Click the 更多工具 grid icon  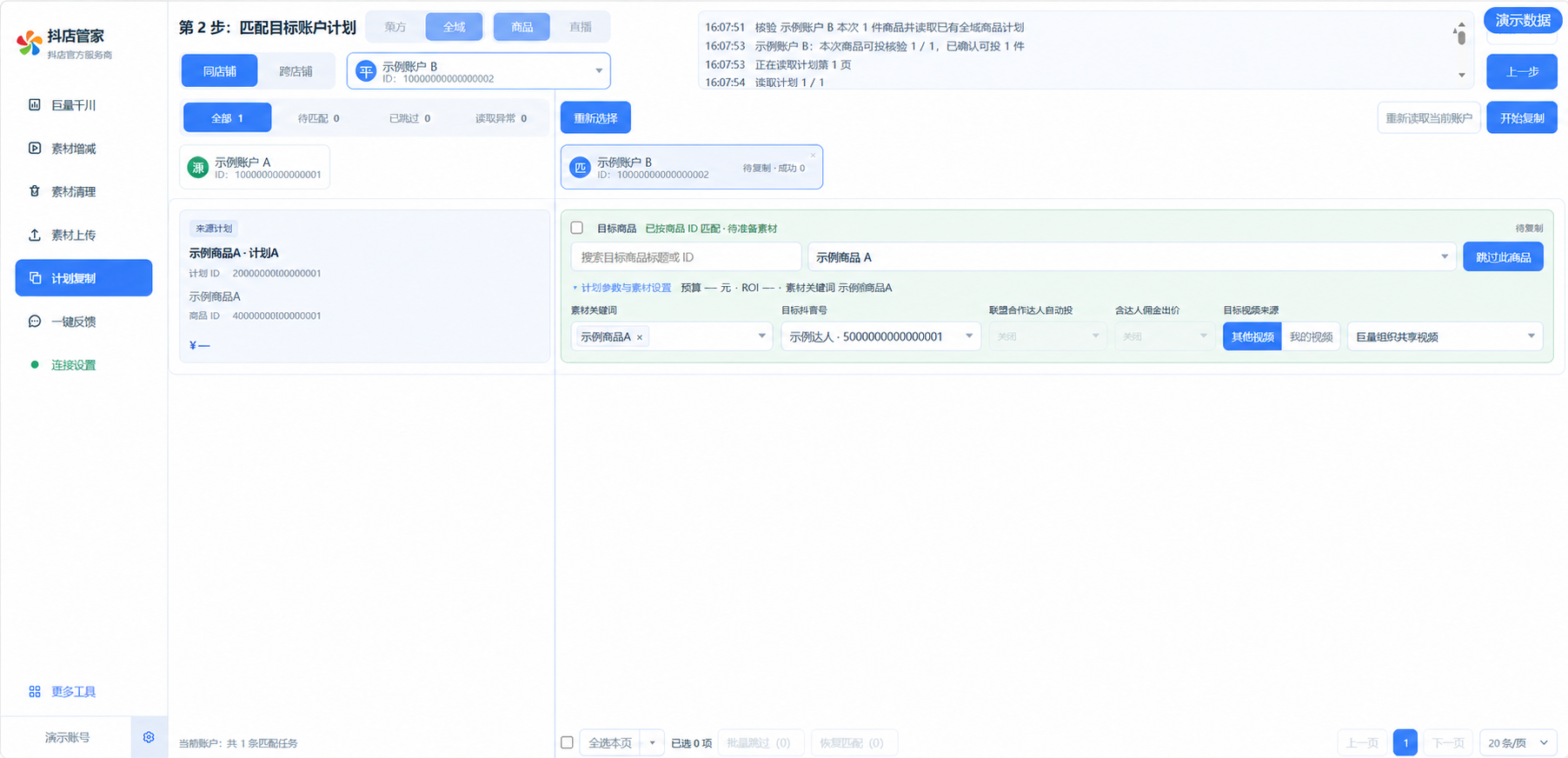pyautogui.click(x=35, y=692)
